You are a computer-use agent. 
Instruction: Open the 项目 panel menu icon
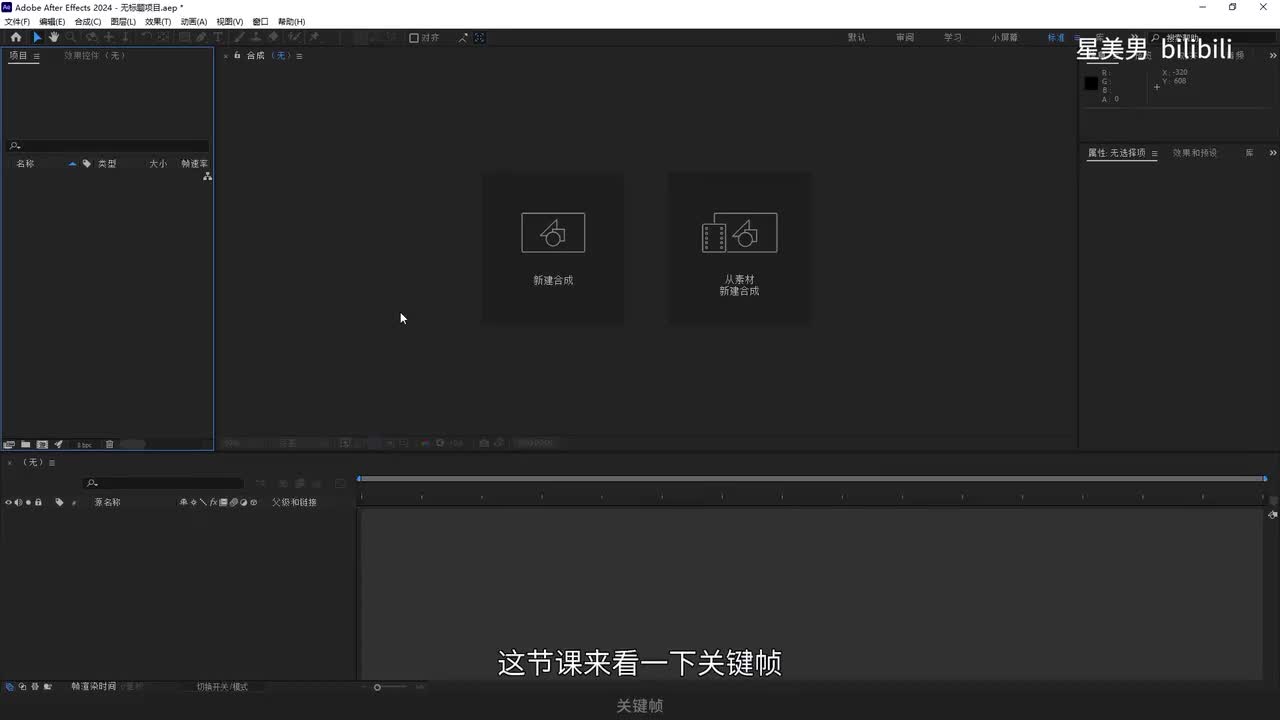point(37,56)
